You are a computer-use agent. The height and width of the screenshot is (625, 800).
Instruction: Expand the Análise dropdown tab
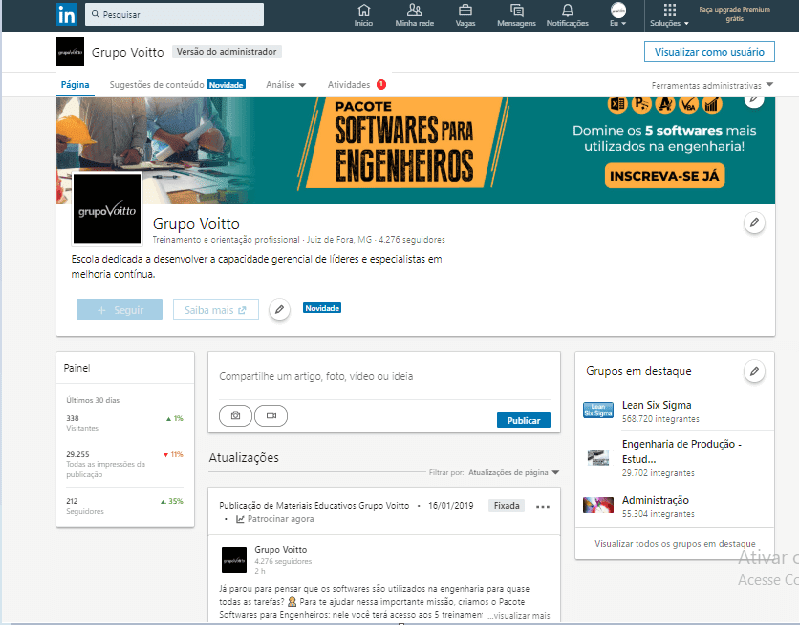coord(286,85)
